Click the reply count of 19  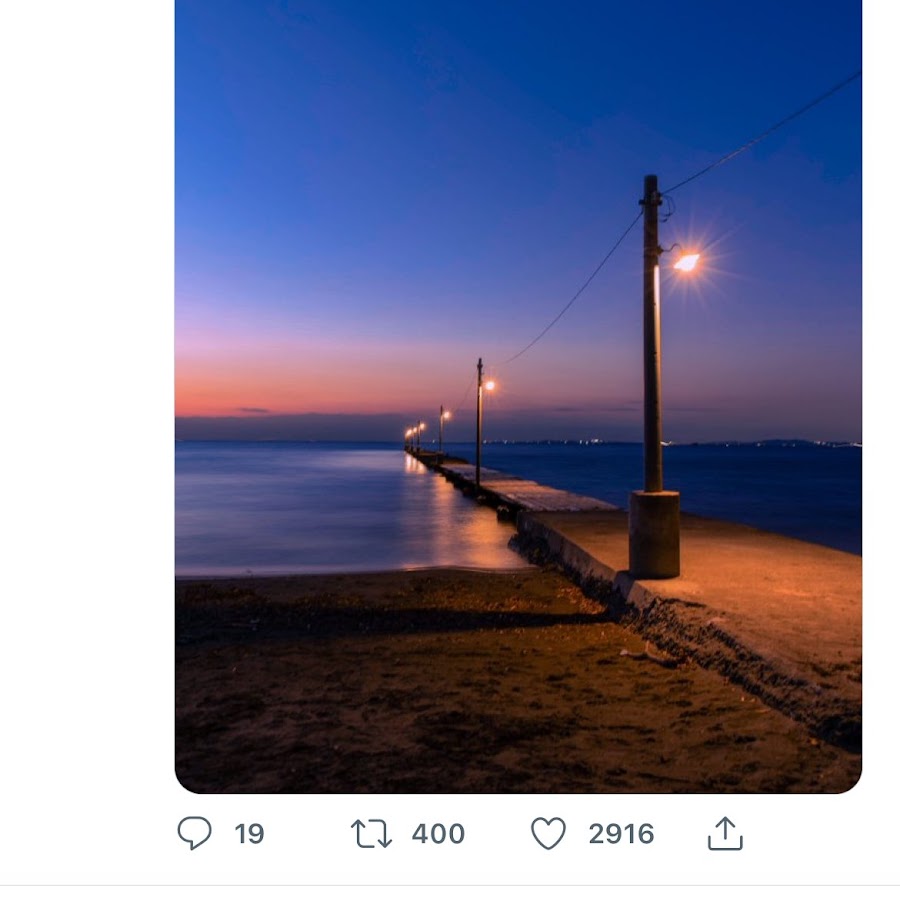click(x=249, y=834)
